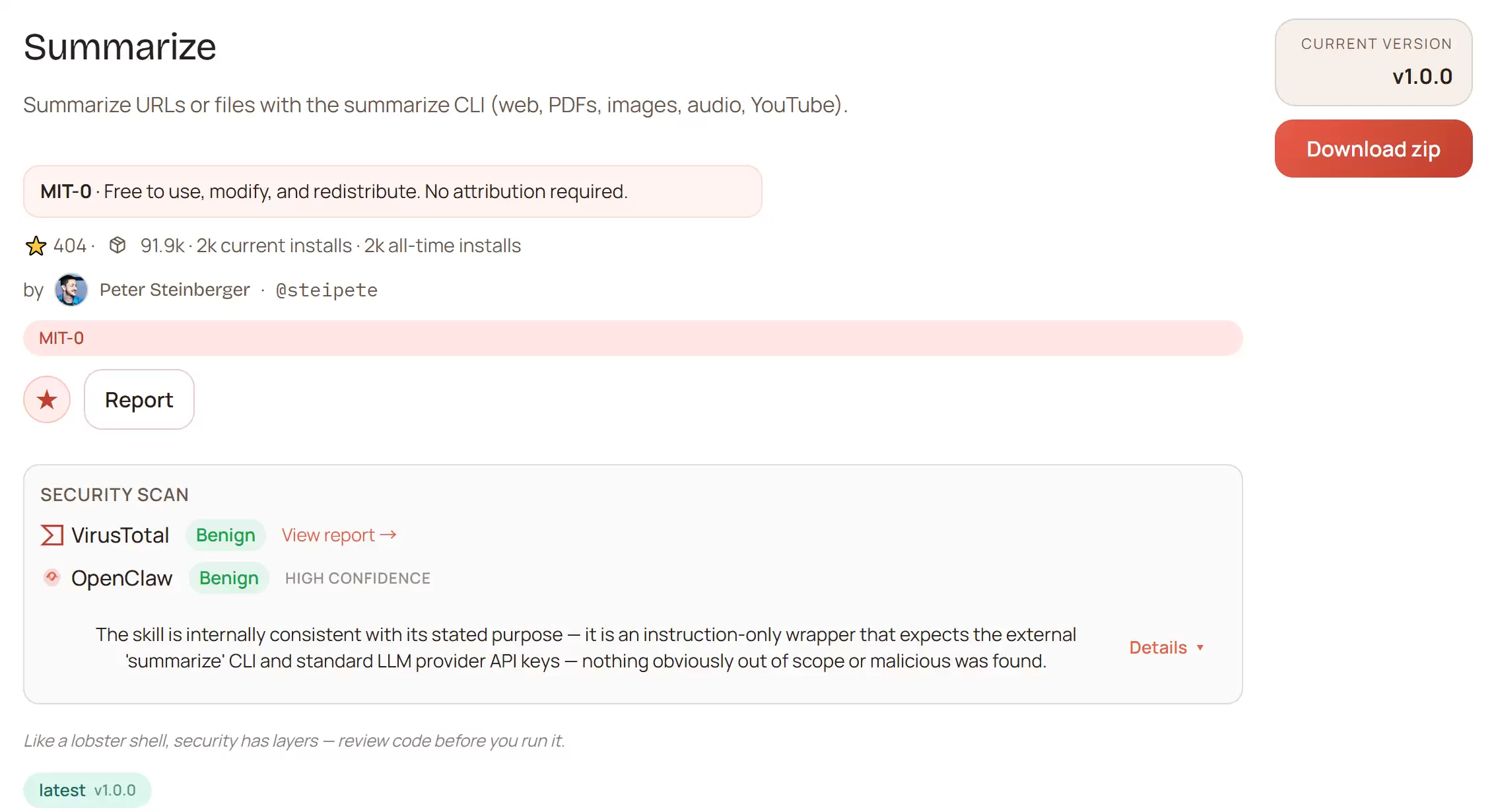
Task: Click the Details dropdown triangle arrow
Action: 1200,648
